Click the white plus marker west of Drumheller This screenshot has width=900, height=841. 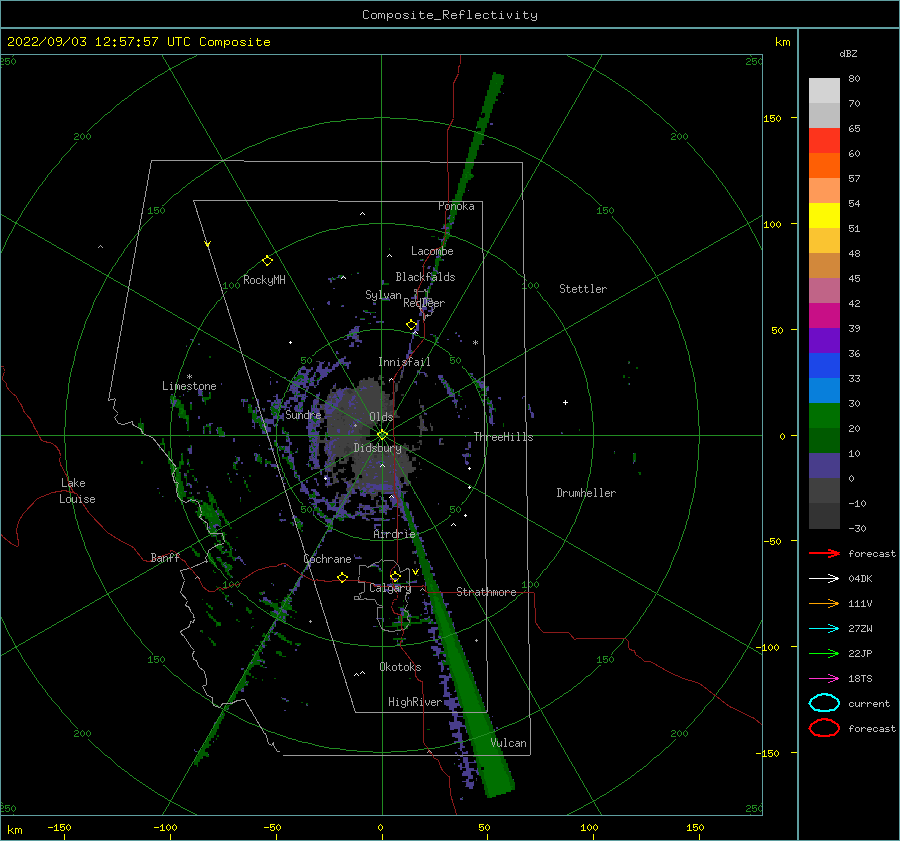pos(565,402)
